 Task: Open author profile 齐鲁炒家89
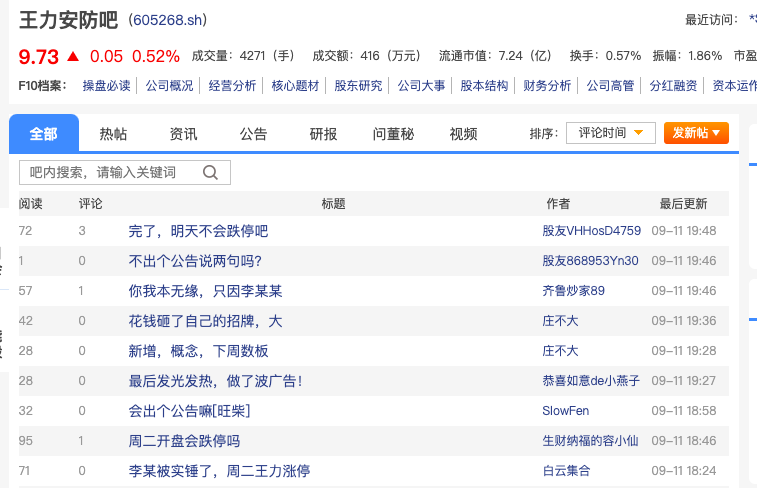pos(574,291)
